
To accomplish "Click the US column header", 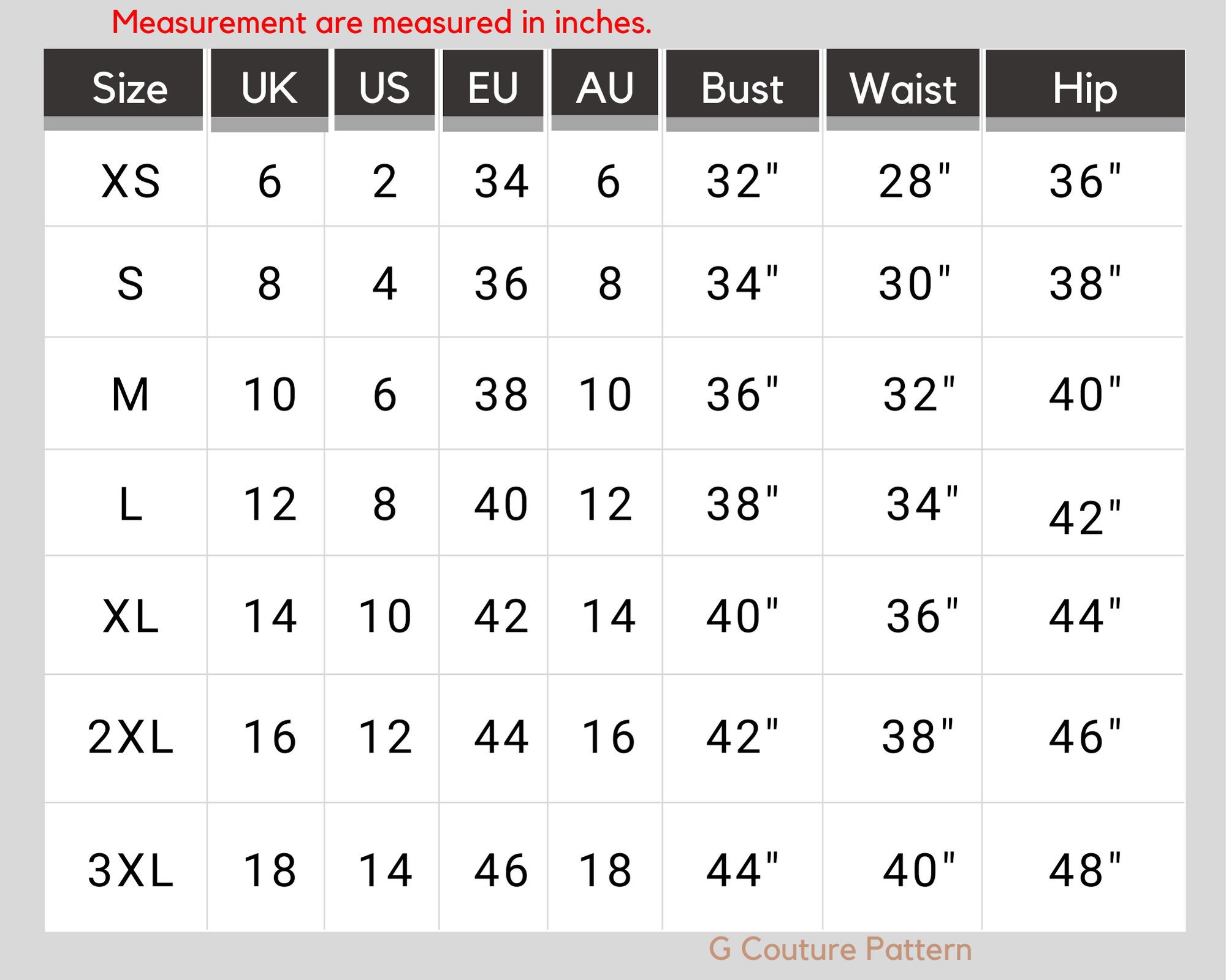I will 384,88.
